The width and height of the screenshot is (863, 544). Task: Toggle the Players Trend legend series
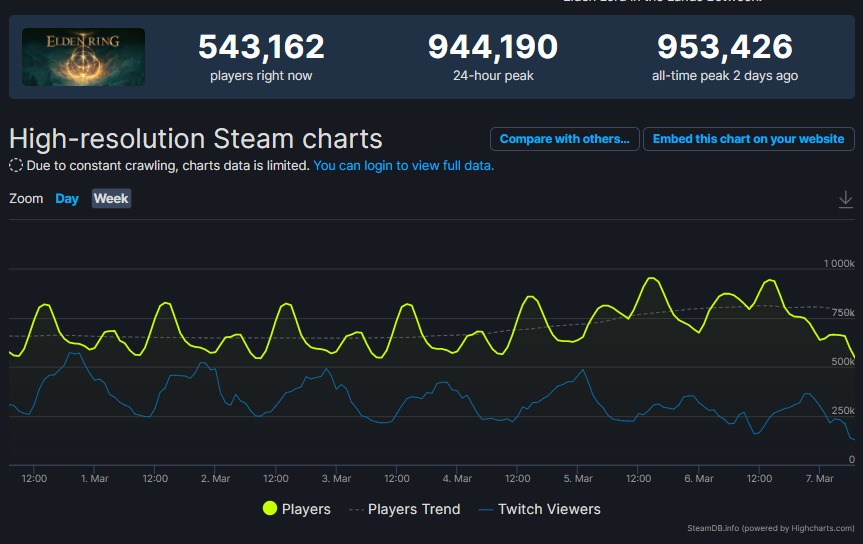tap(405, 509)
